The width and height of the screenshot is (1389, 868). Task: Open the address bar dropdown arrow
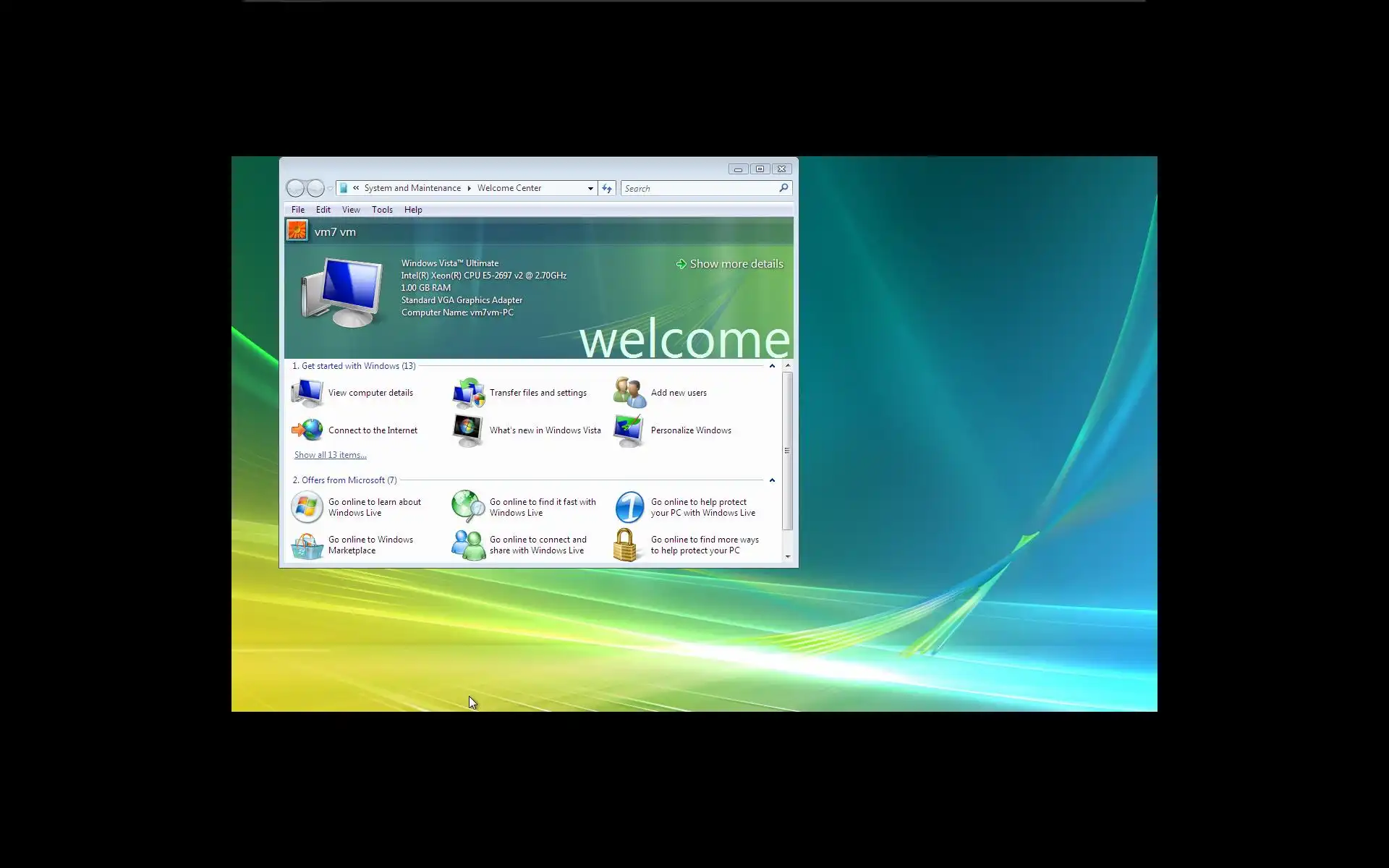tap(590, 188)
